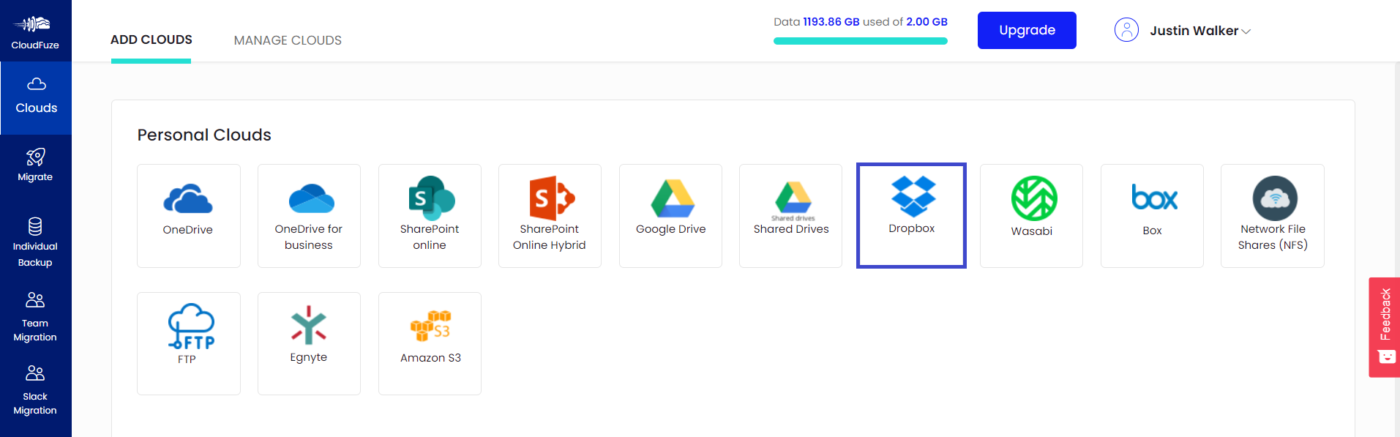Expand the Justin Walker account dropdown
This screenshot has height=437, width=1400.
(x=1200, y=30)
